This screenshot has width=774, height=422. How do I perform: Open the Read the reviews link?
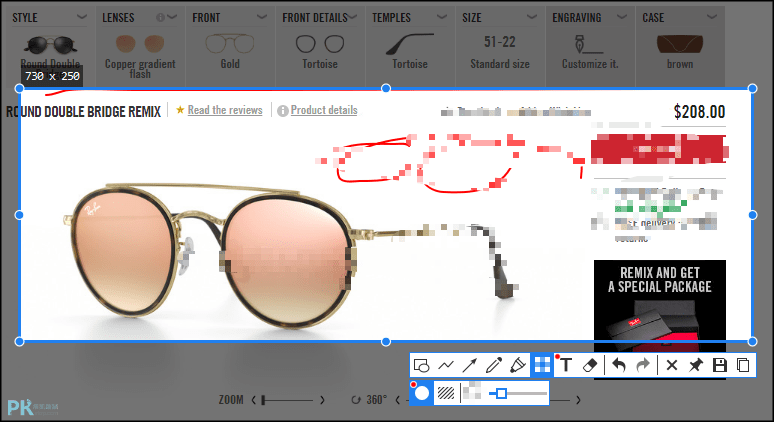(x=225, y=110)
